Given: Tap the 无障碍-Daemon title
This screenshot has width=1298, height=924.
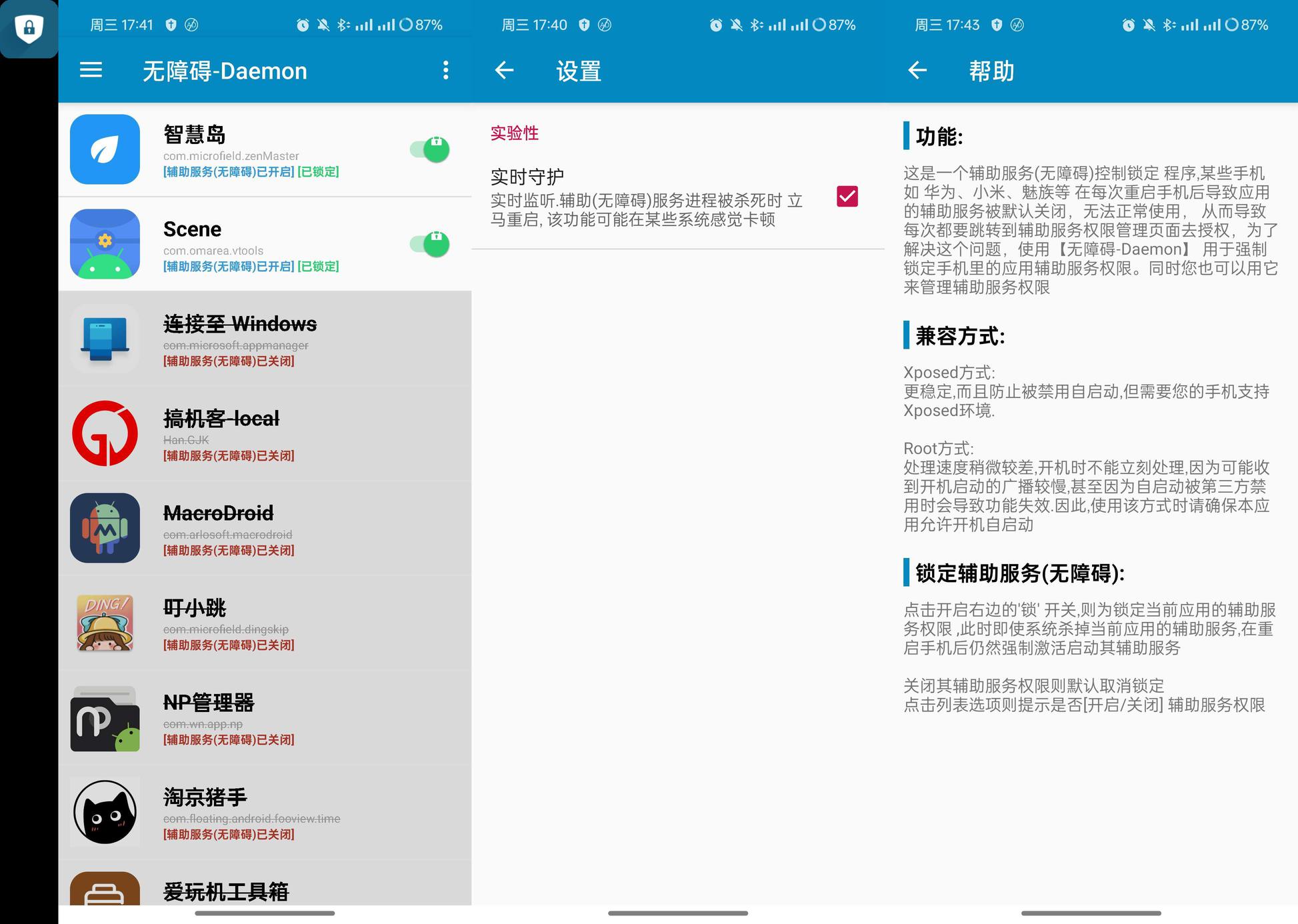Looking at the screenshot, I should 225,71.
